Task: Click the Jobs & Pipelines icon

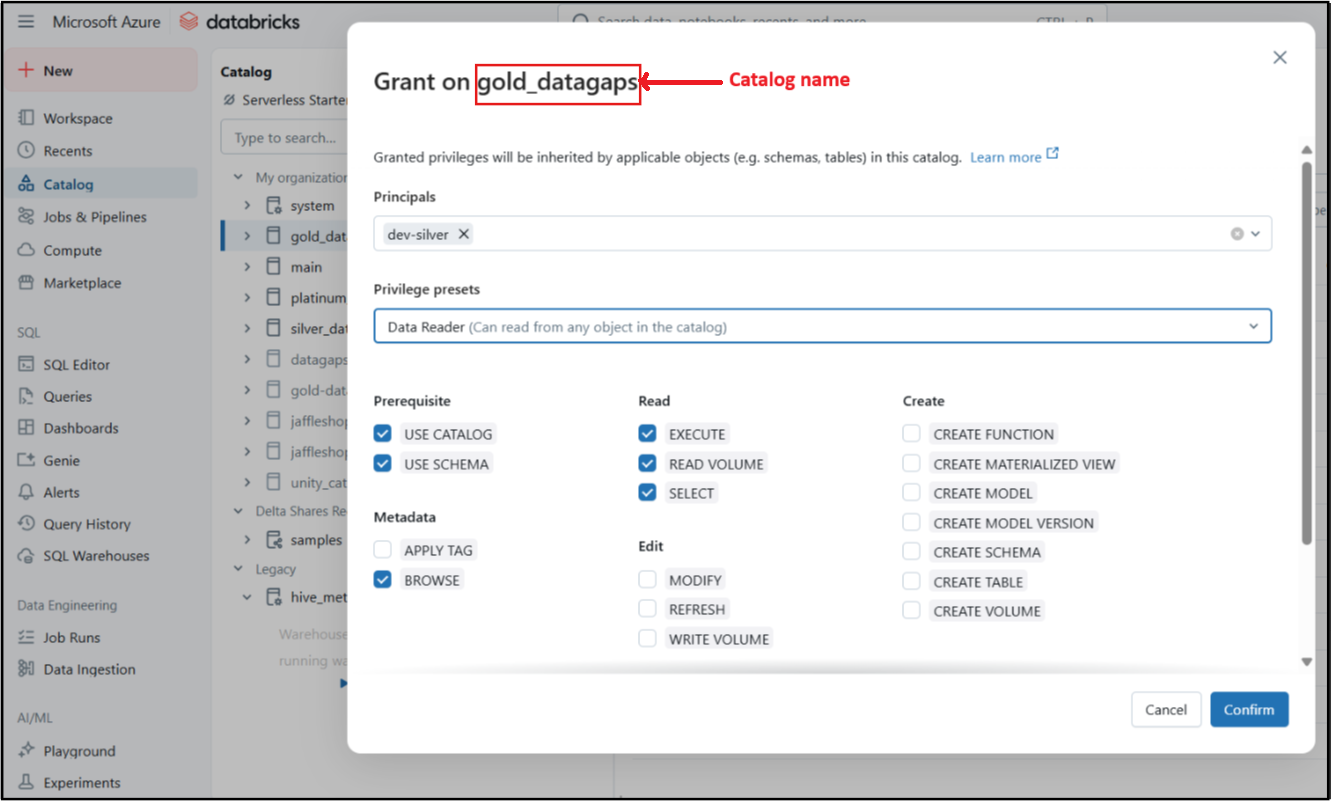Action: coord(27,217)
